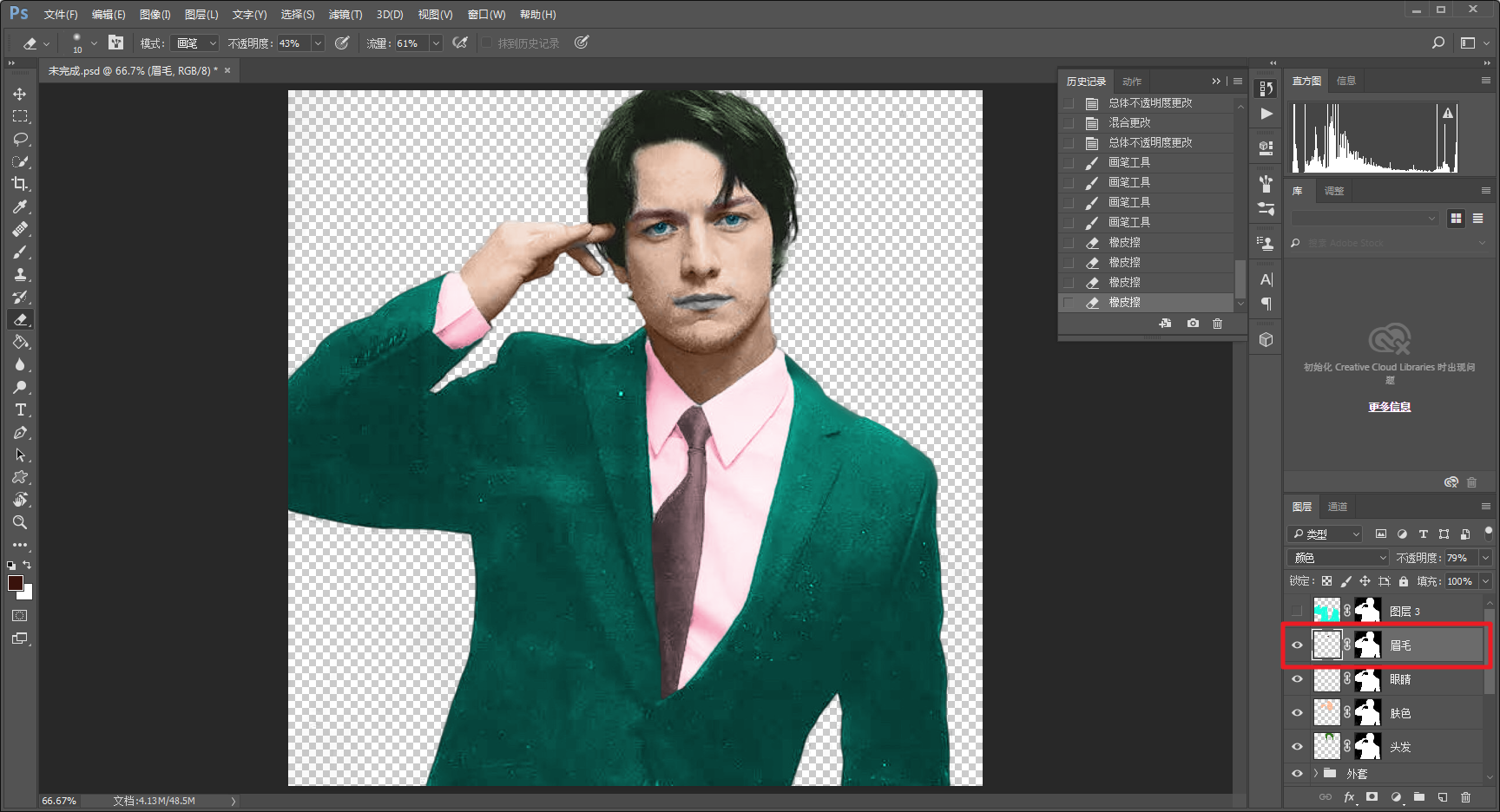Image resolution: width=1500 pixels, height=812 pixels.
Task: Open the eraser 模式 dropdown
Action: click(194, 43)
